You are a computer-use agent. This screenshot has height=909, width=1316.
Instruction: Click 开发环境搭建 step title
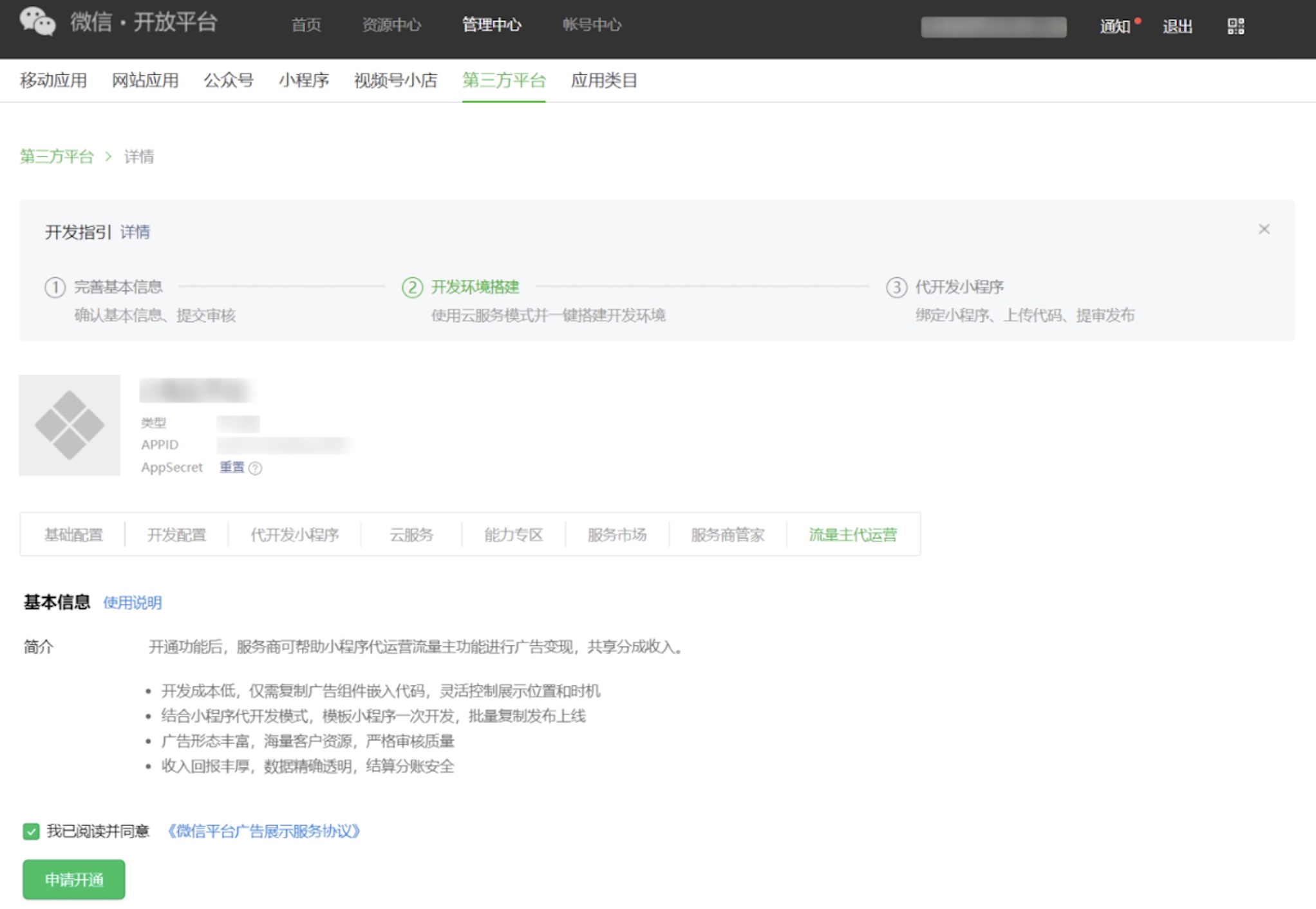pyautogui.click(x=475, y=287)
